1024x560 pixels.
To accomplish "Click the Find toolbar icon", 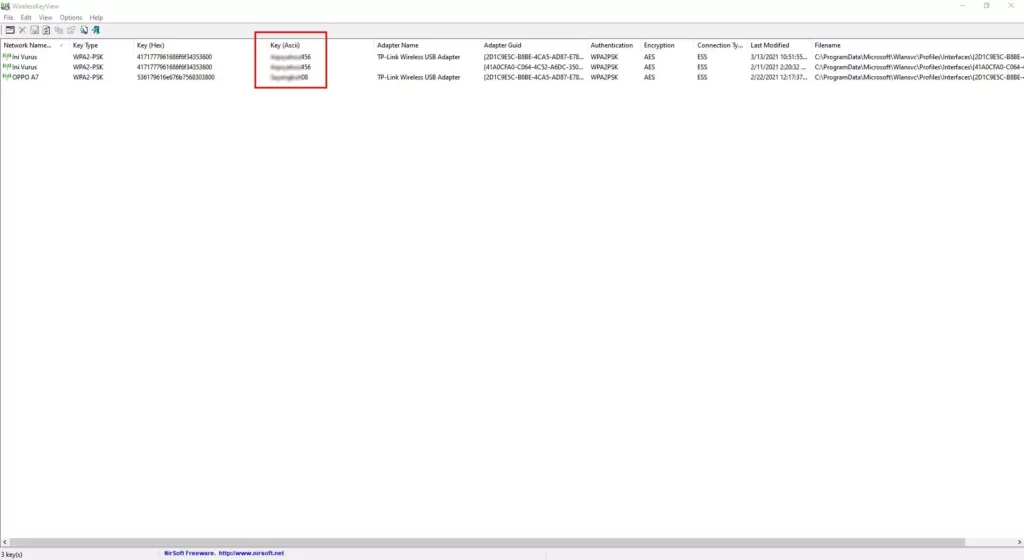I will (x=84, y=30).
